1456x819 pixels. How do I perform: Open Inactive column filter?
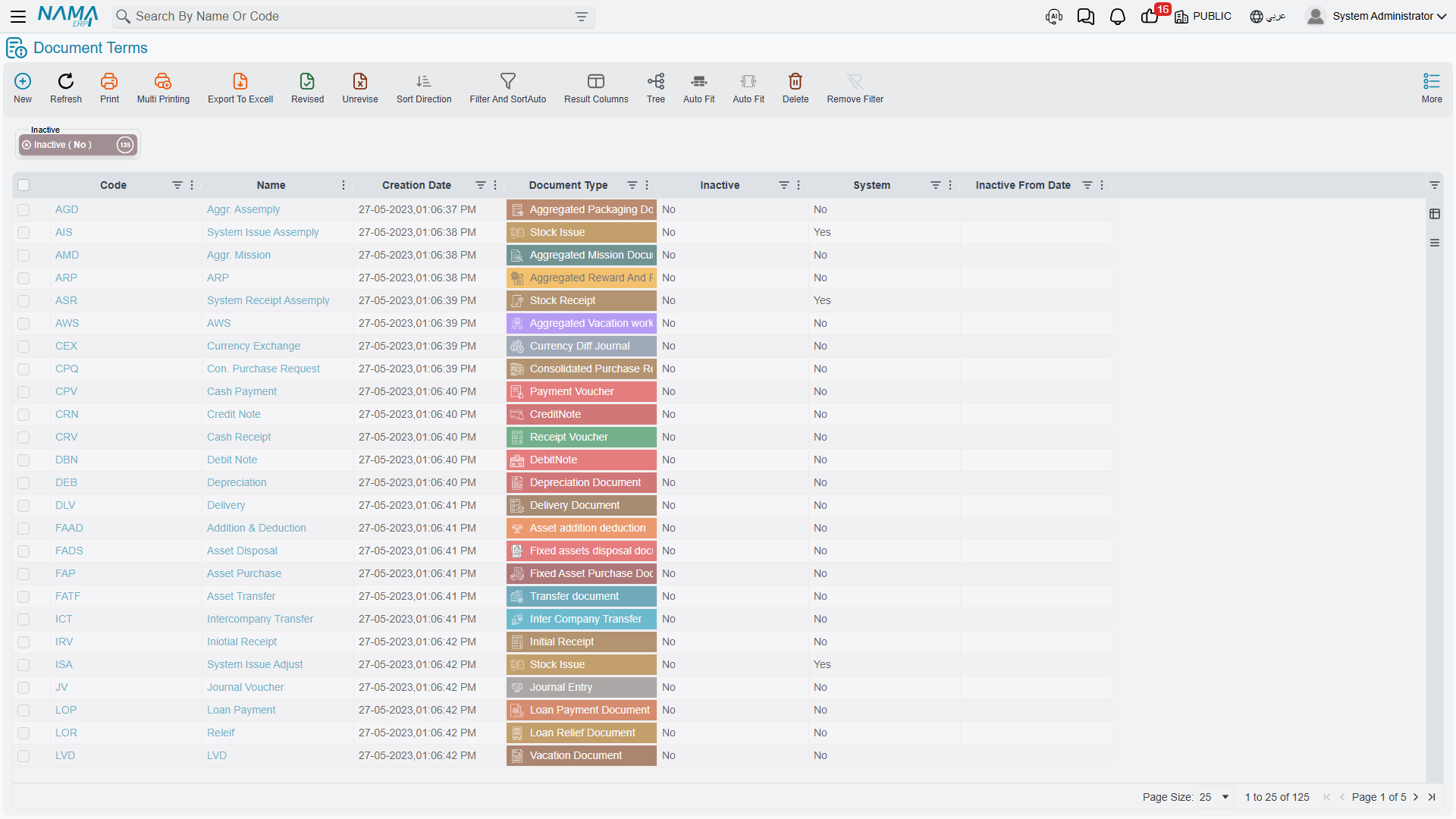(784, 185)
